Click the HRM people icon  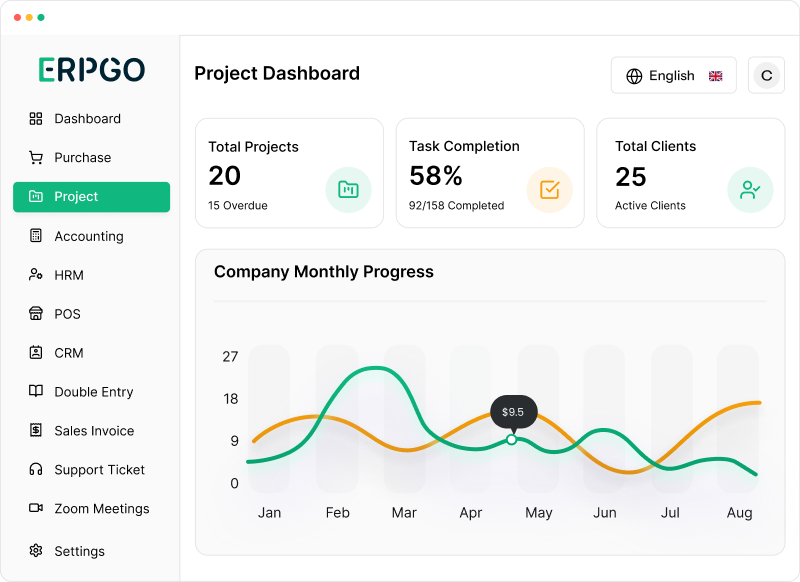[36, 274]
